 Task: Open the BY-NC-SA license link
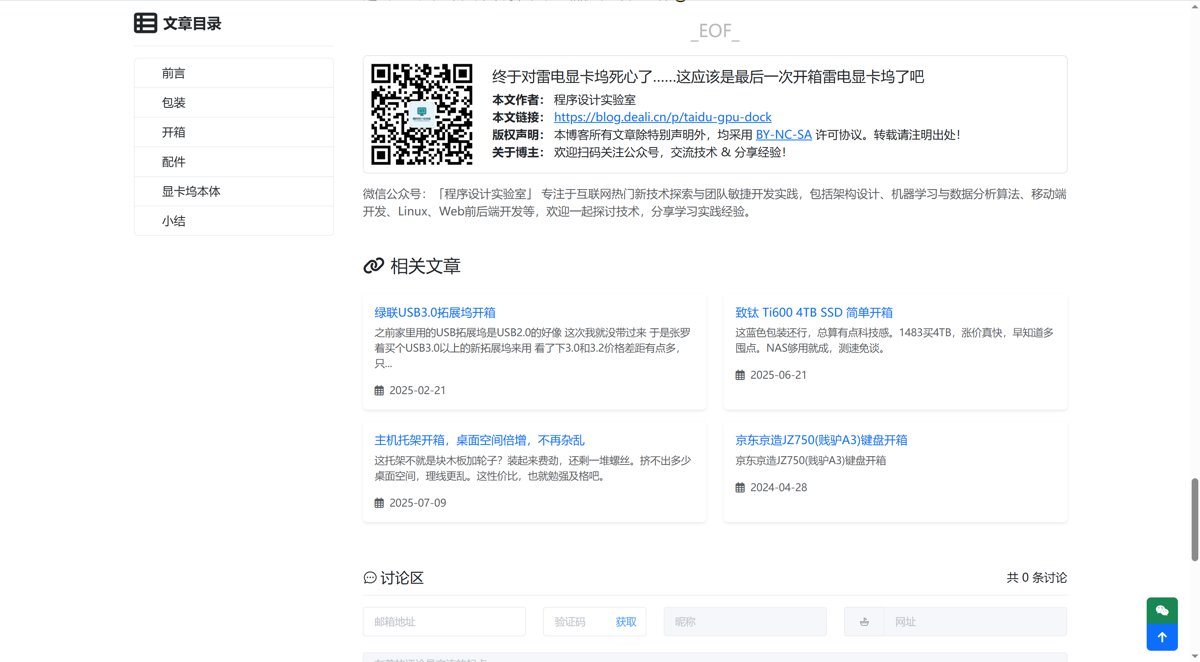coord(783,134)
